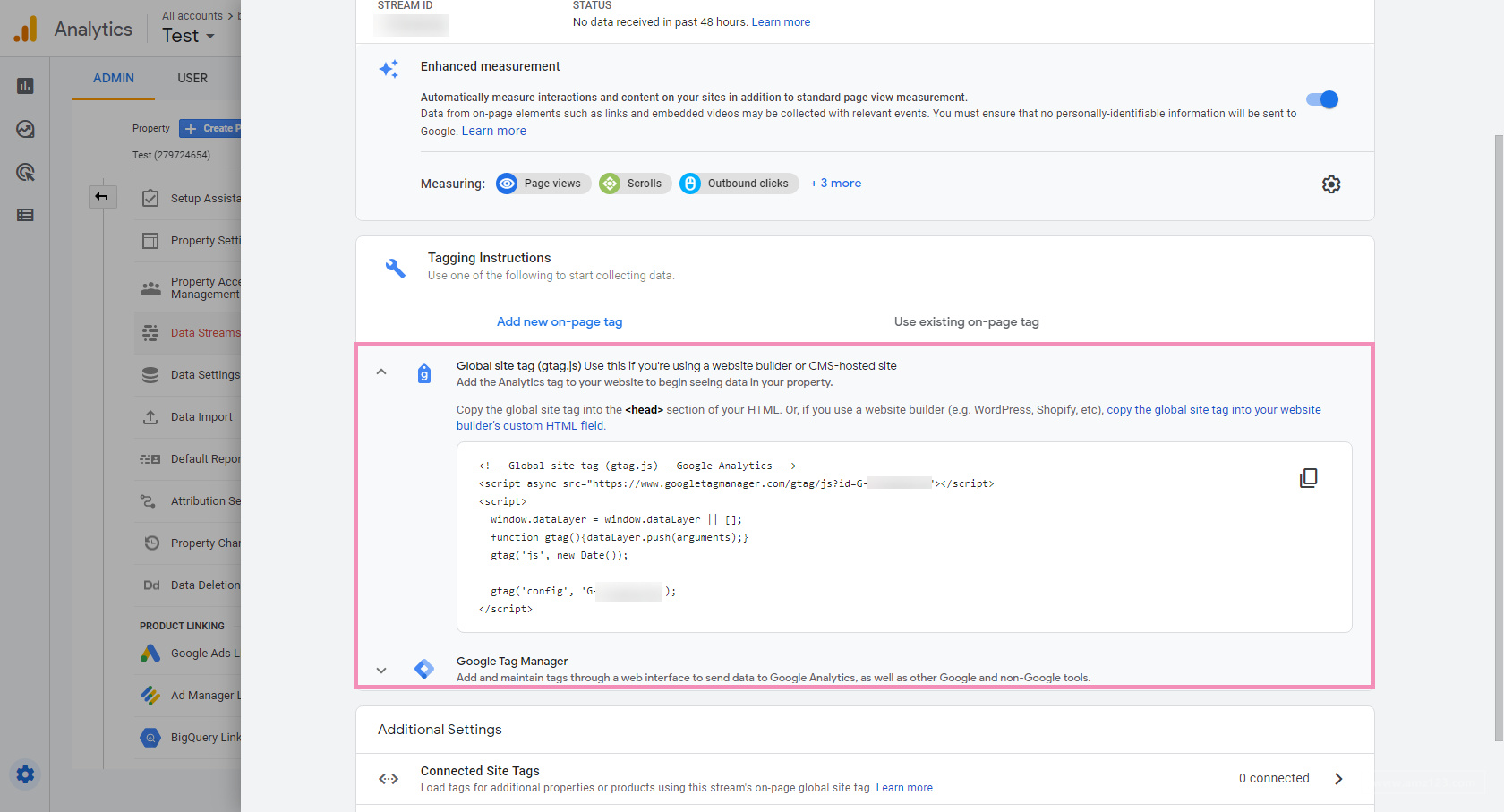The image size is (1504, 812).
Task: Copy the gtag.js code snippet
Action: pos(1308,478)
